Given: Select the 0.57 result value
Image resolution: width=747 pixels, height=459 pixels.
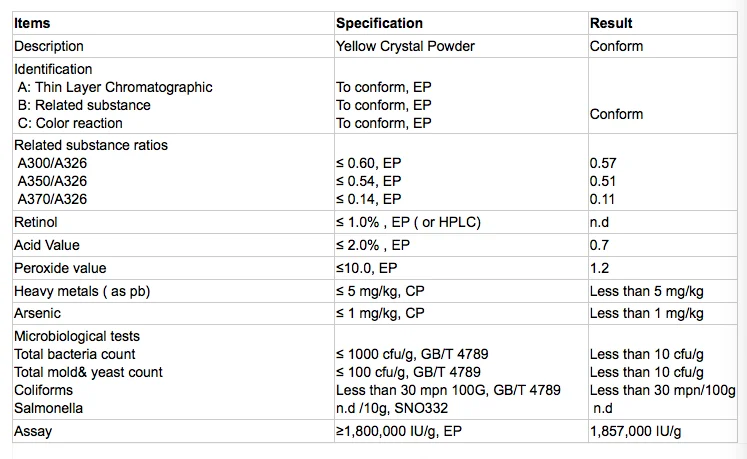Looking at the screenshot, I should click(603, 163).
